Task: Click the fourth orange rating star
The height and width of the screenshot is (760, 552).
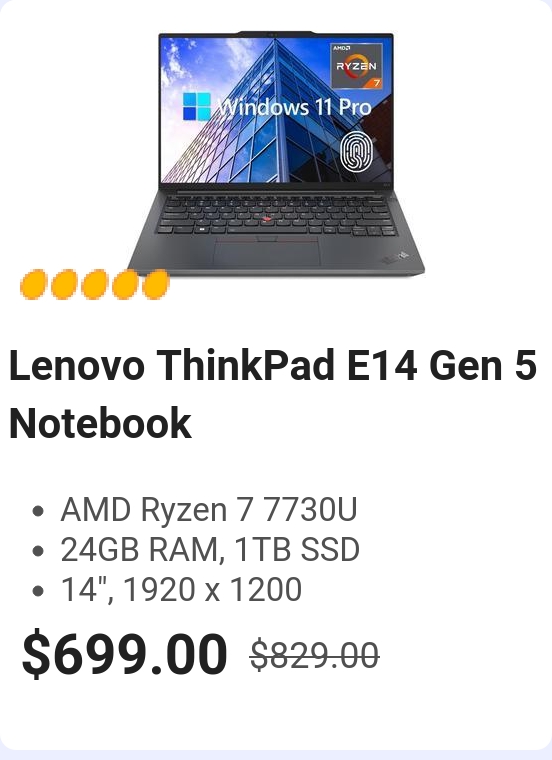Action: click(x=126, y=285)
